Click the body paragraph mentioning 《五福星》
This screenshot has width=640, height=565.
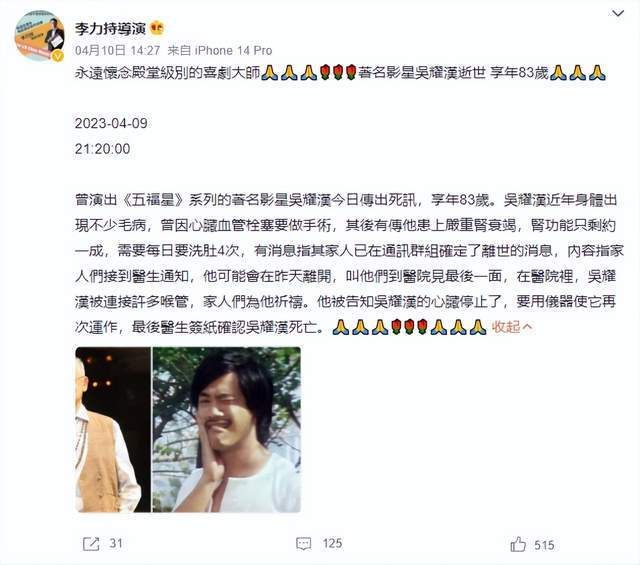pyautogui.click(x=349, y=263)
